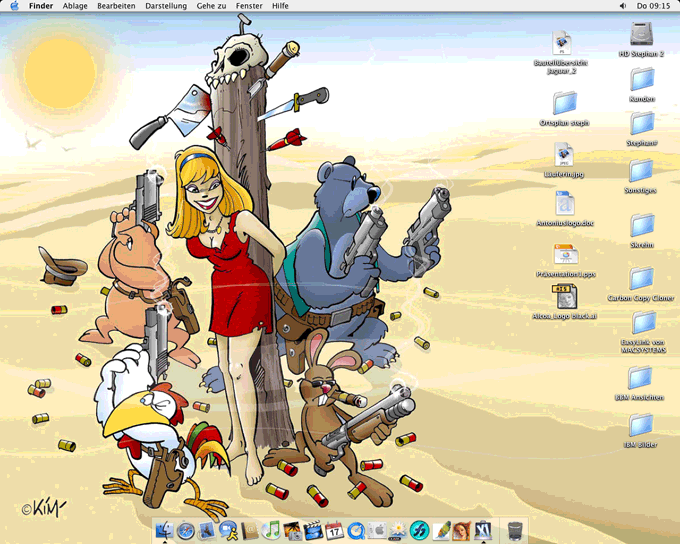Open the Address Book dock icon
680x544 pixels.
pos(250,530)
